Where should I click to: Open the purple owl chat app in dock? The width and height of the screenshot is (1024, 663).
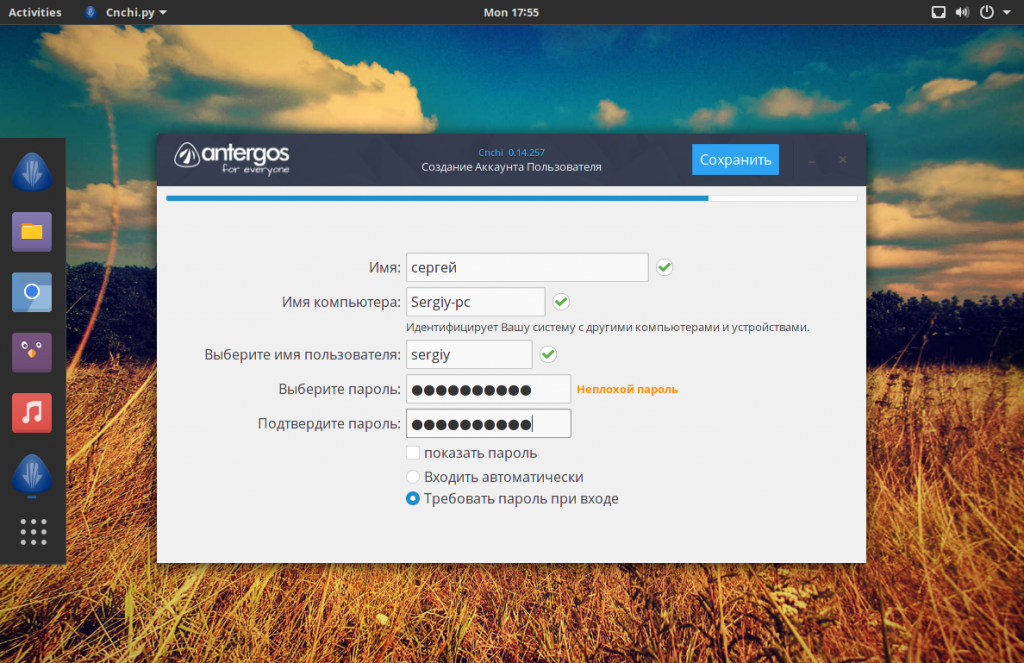pyautogui.click(x=32, y=352)
